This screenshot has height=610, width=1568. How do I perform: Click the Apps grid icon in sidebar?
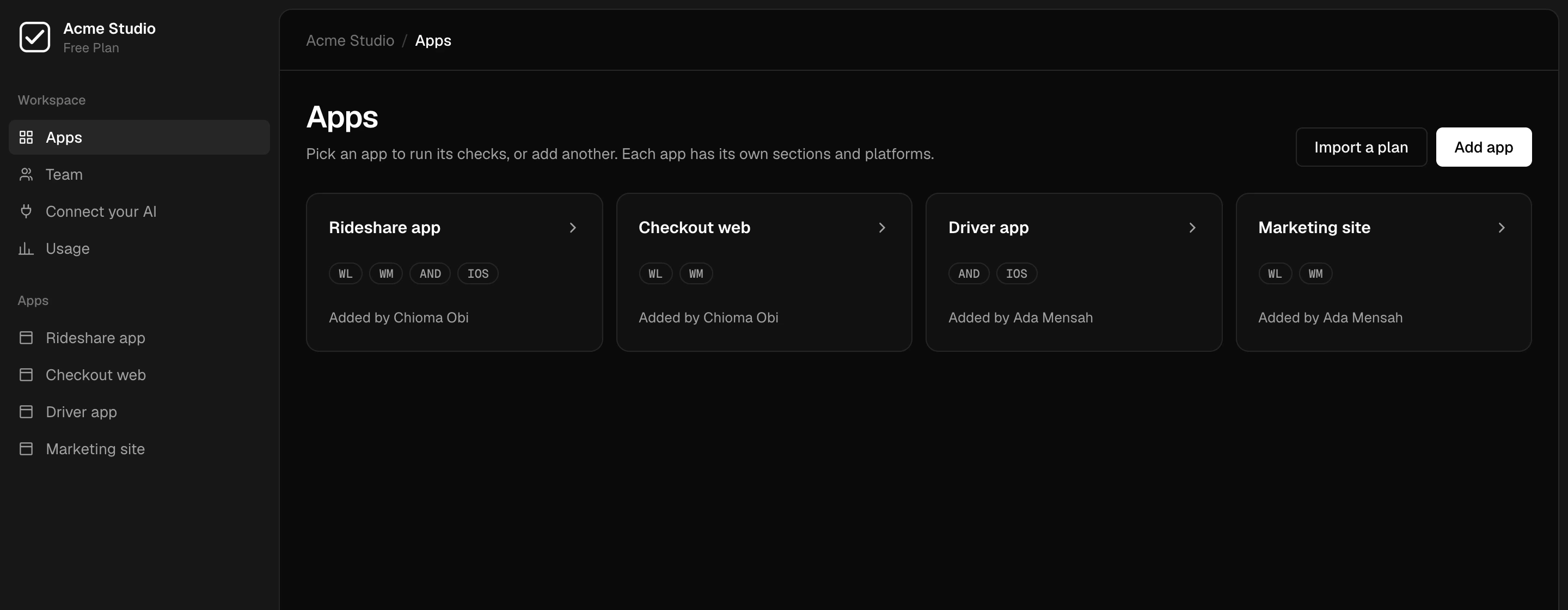point(26,138)
